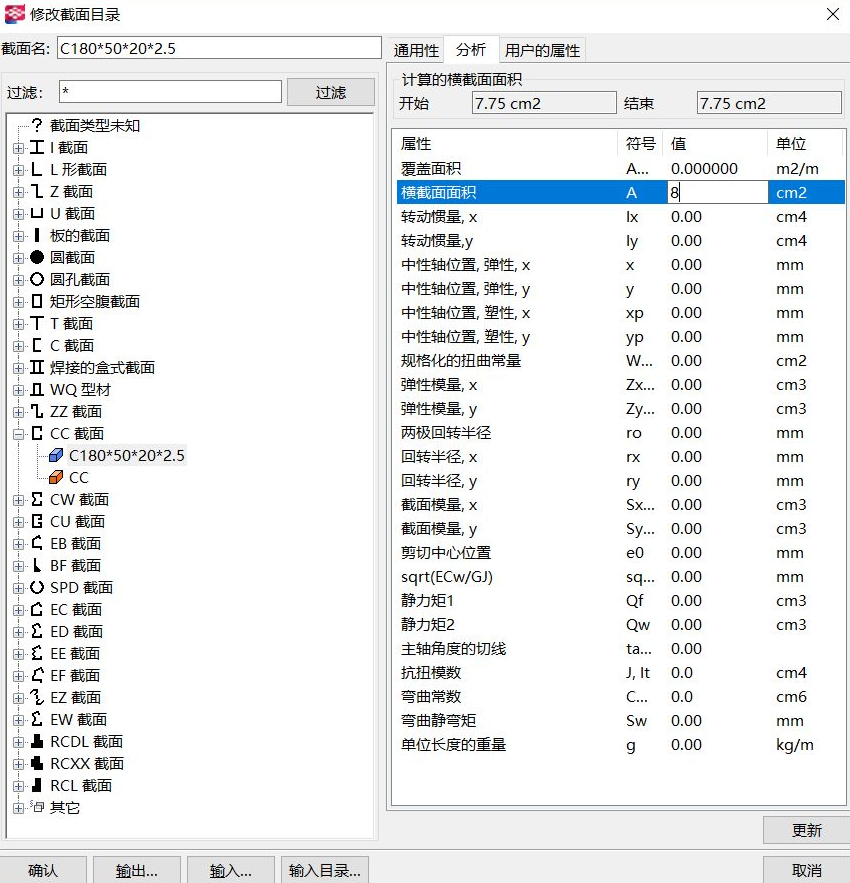Select the I 截面 profile icon

click(37, 148)
